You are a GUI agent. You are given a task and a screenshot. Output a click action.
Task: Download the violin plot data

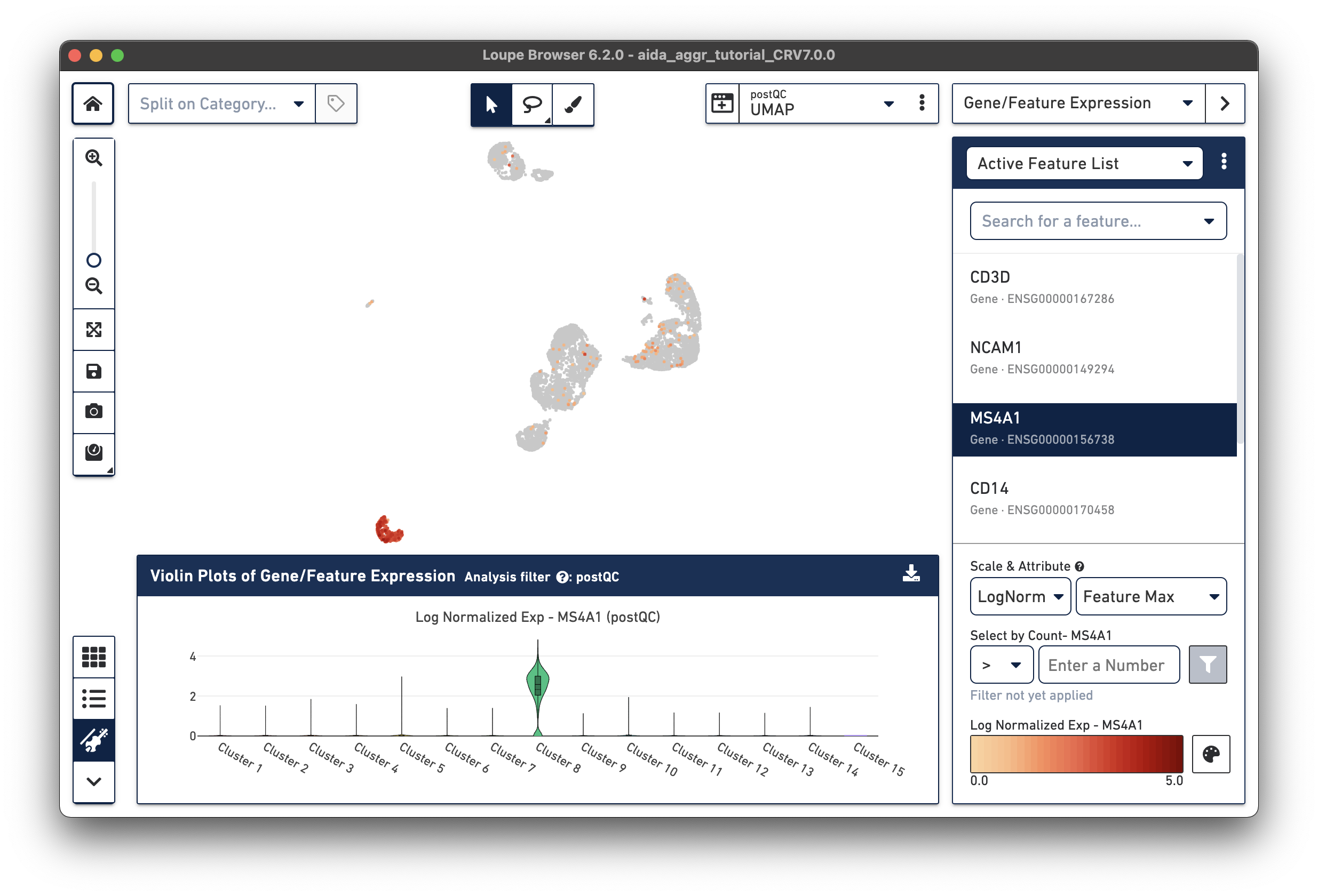coord(911,573)
